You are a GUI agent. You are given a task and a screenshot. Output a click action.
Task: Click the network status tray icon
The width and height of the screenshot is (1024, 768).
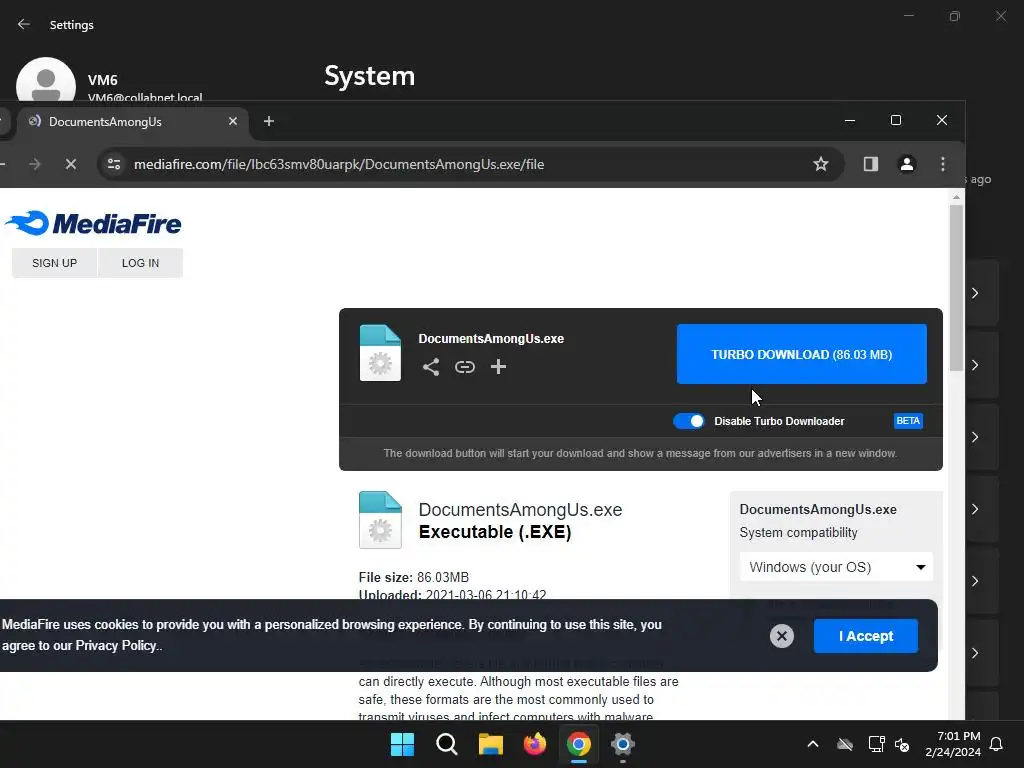point(876,744)
